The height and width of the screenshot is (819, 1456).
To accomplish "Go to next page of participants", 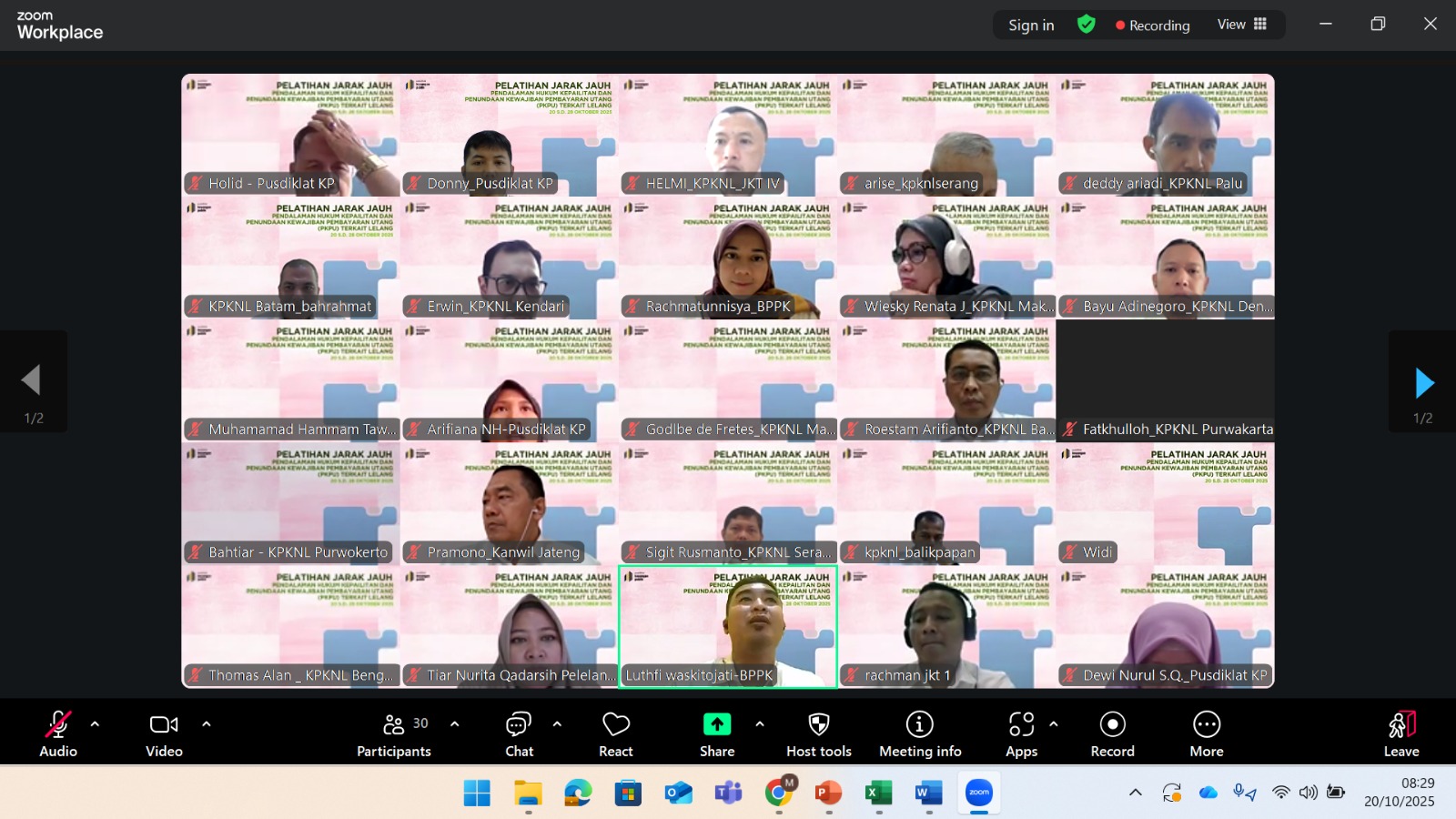I will coord(1423,383).
